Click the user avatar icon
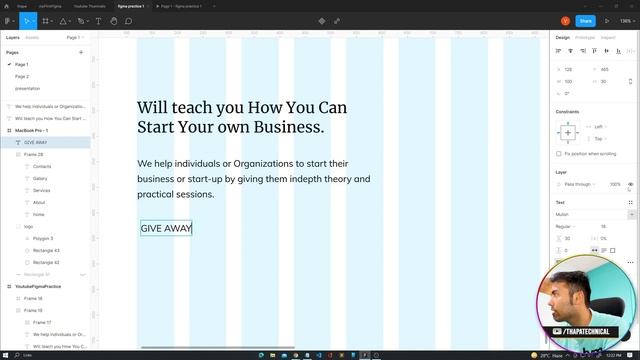Image resolution: width=640 pixels, height=360 pixels. click(x=565, y=21)
